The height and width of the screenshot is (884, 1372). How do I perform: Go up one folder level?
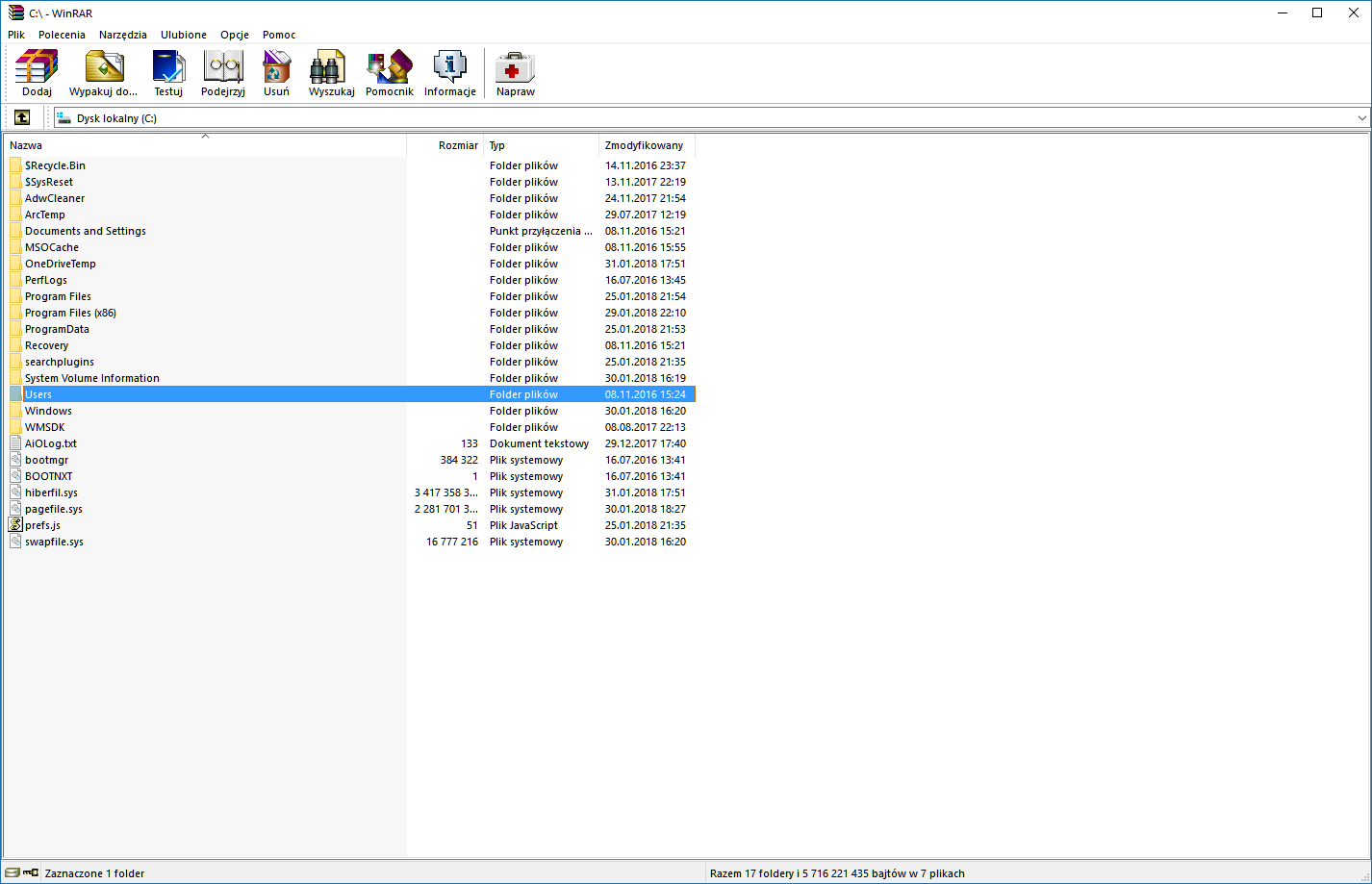(x=22, y=117)
